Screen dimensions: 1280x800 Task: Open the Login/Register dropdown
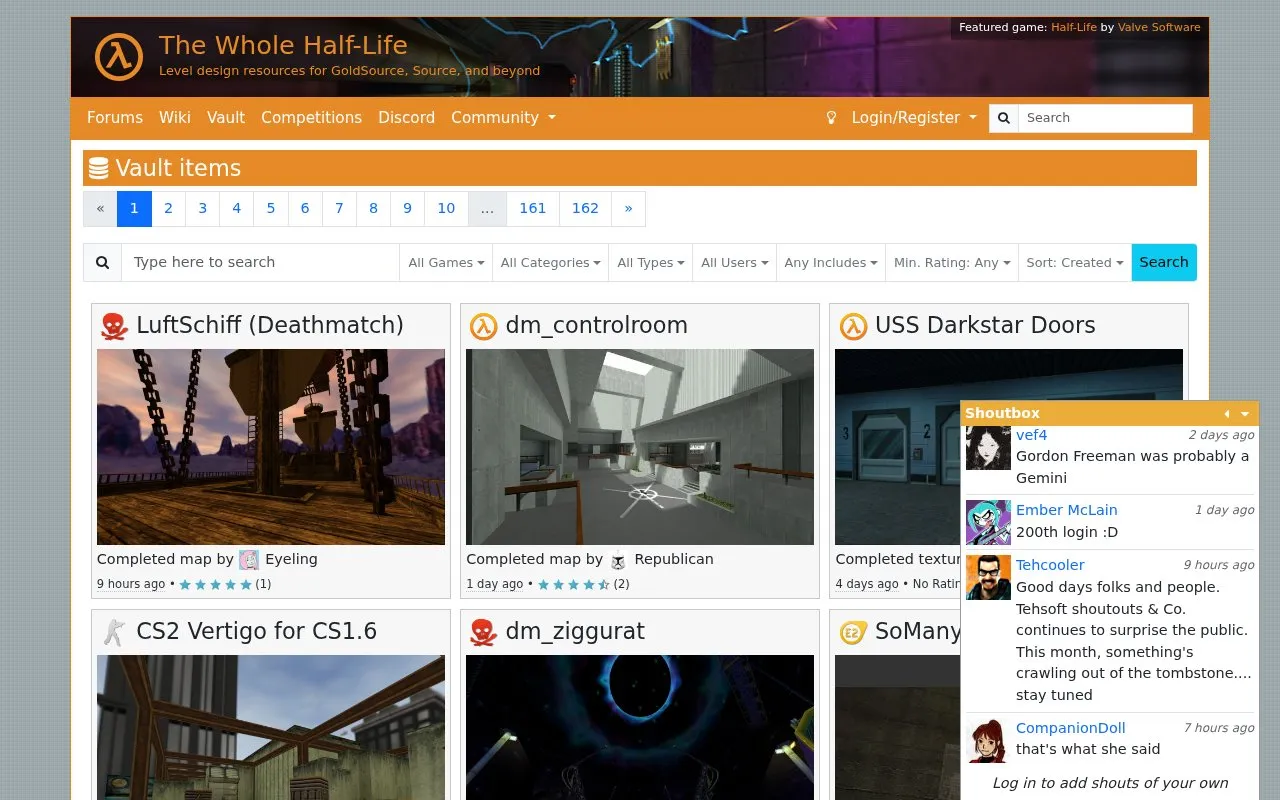(914, 118)
